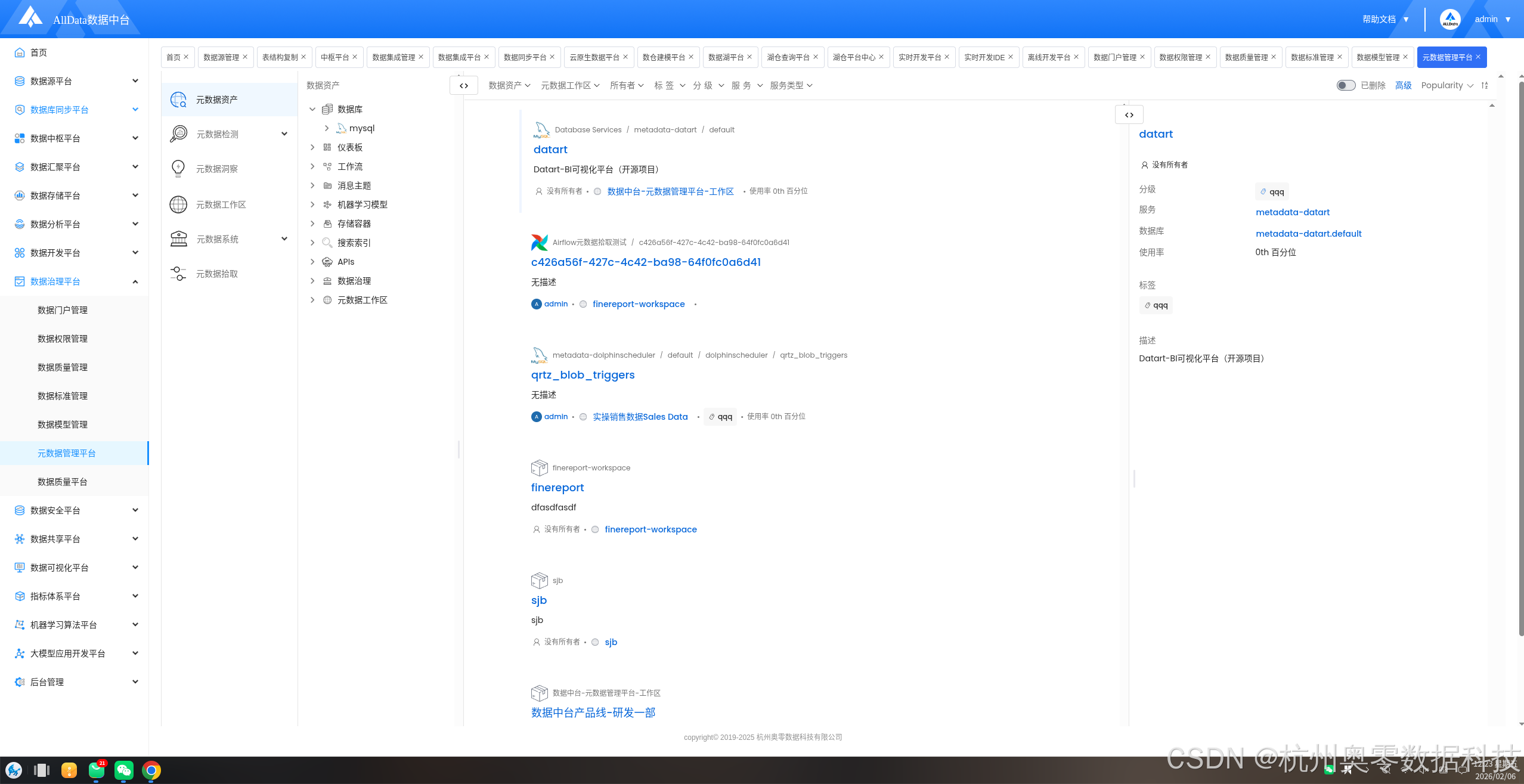Click the APIs cloud icon in tree

pyautogui.click(x=327, y=262)
